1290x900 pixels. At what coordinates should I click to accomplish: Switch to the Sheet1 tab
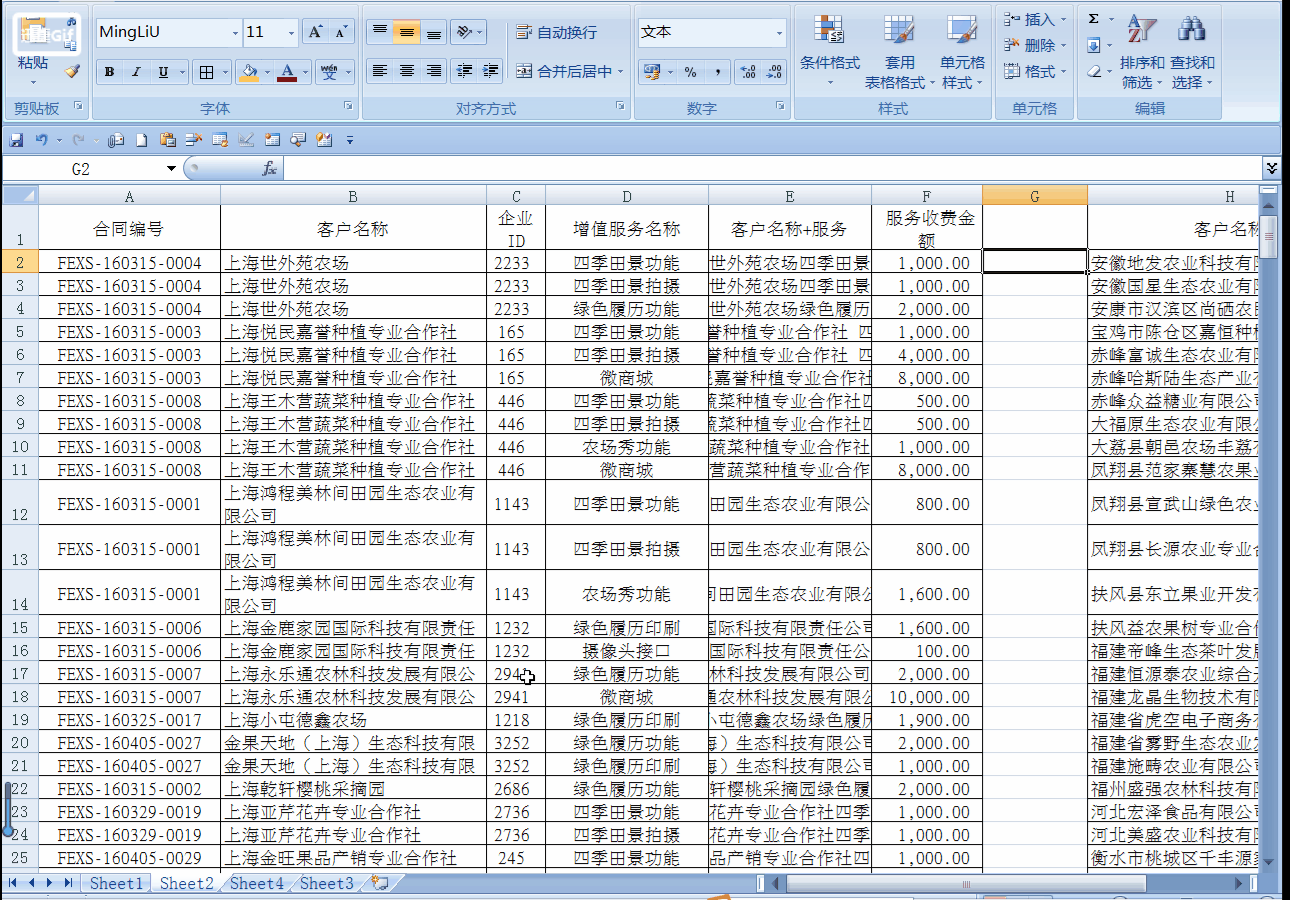coord(115,883)
